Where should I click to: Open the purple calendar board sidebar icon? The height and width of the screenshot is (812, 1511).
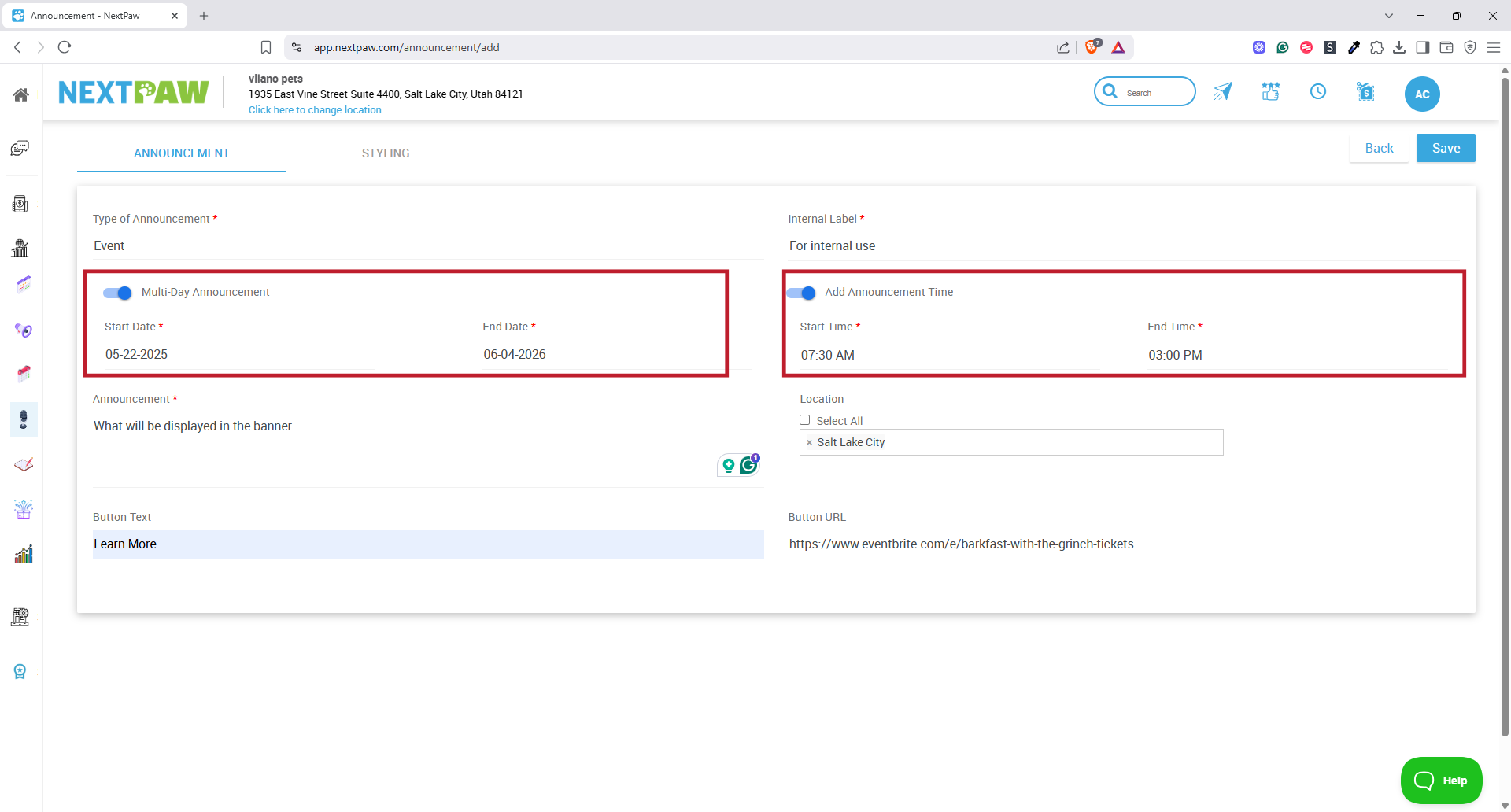pyautogui.click(x=24, y=284)
